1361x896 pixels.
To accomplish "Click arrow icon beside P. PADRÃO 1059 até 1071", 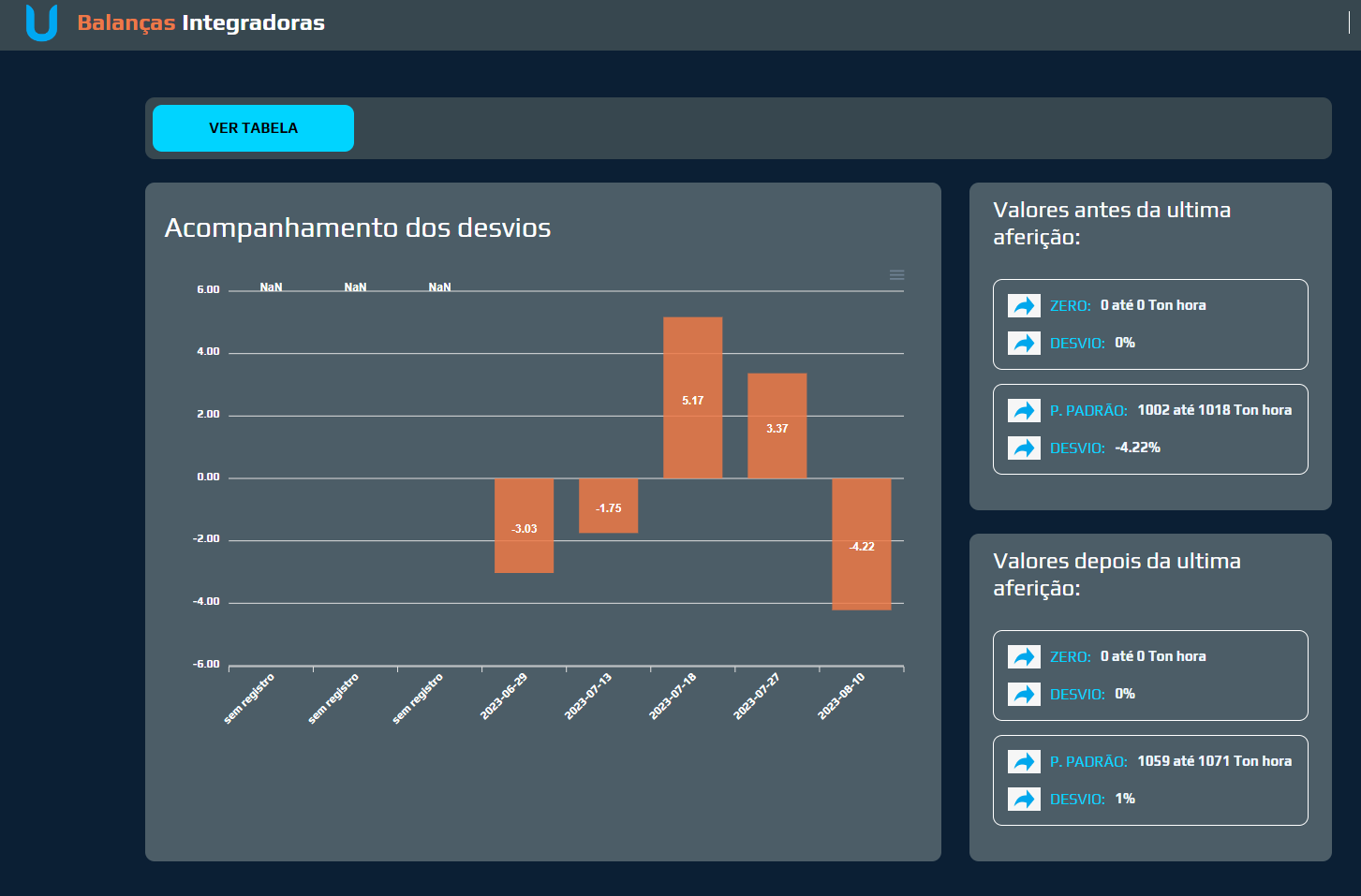I will pos(1024,761).
